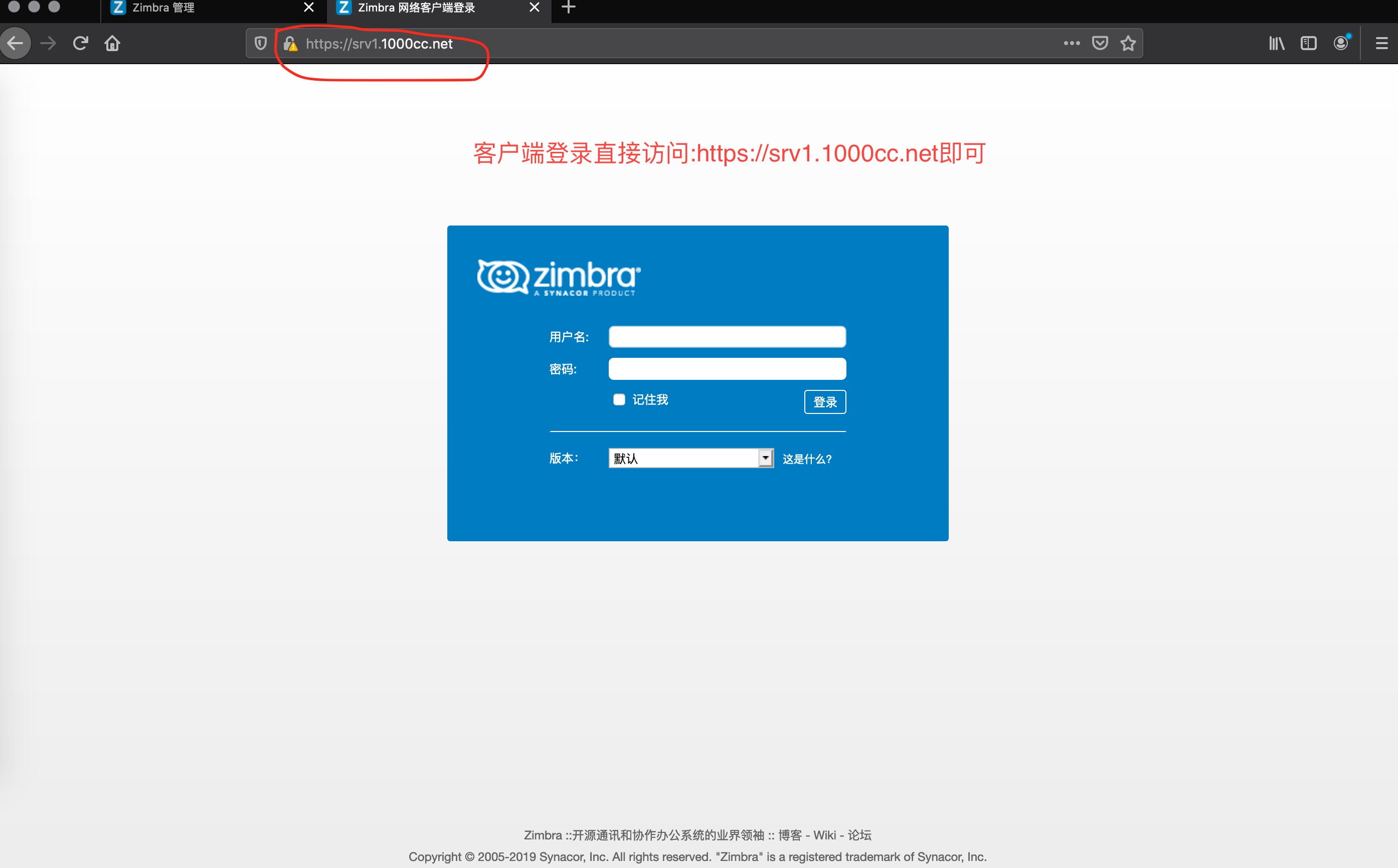Open the tracking protection shield icon
1398x868 pixels.
[261, 43]
